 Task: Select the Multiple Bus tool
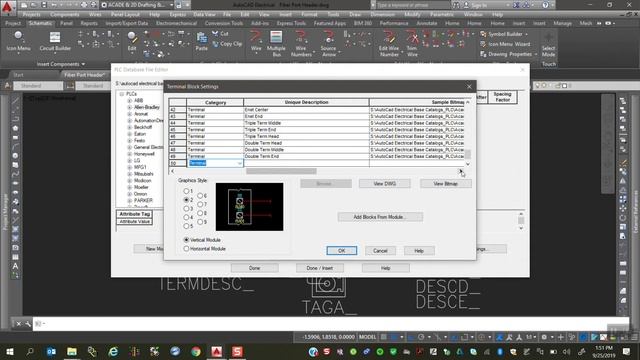276,43
